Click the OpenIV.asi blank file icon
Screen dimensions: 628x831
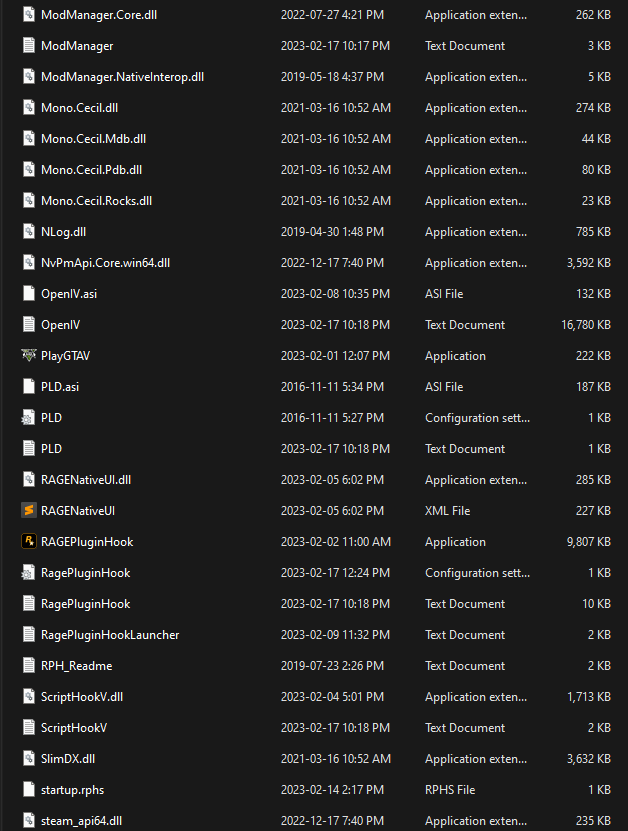point(29,294)
